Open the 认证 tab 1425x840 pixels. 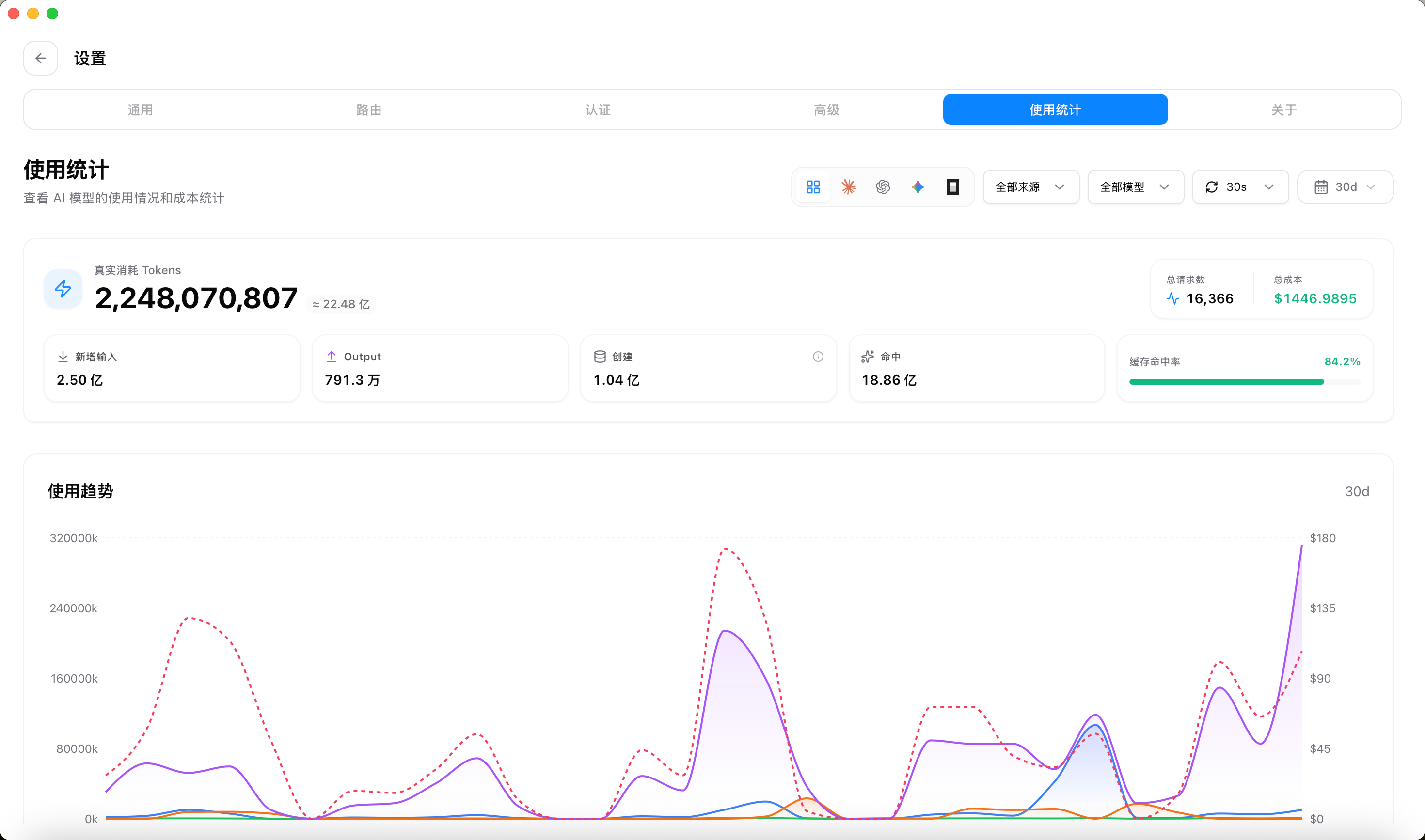coord(598,109)
